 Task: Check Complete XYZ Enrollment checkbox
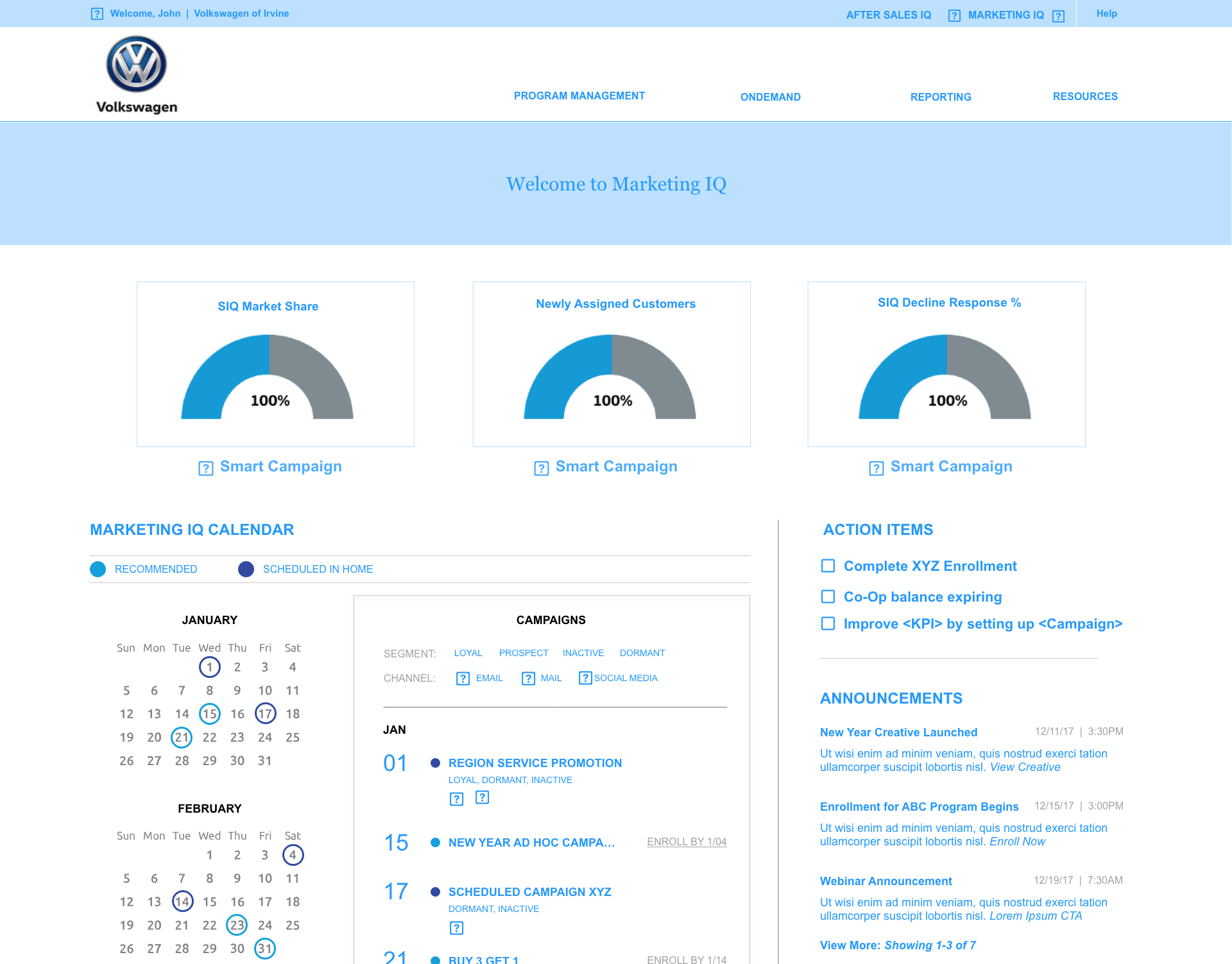(828, 566)
